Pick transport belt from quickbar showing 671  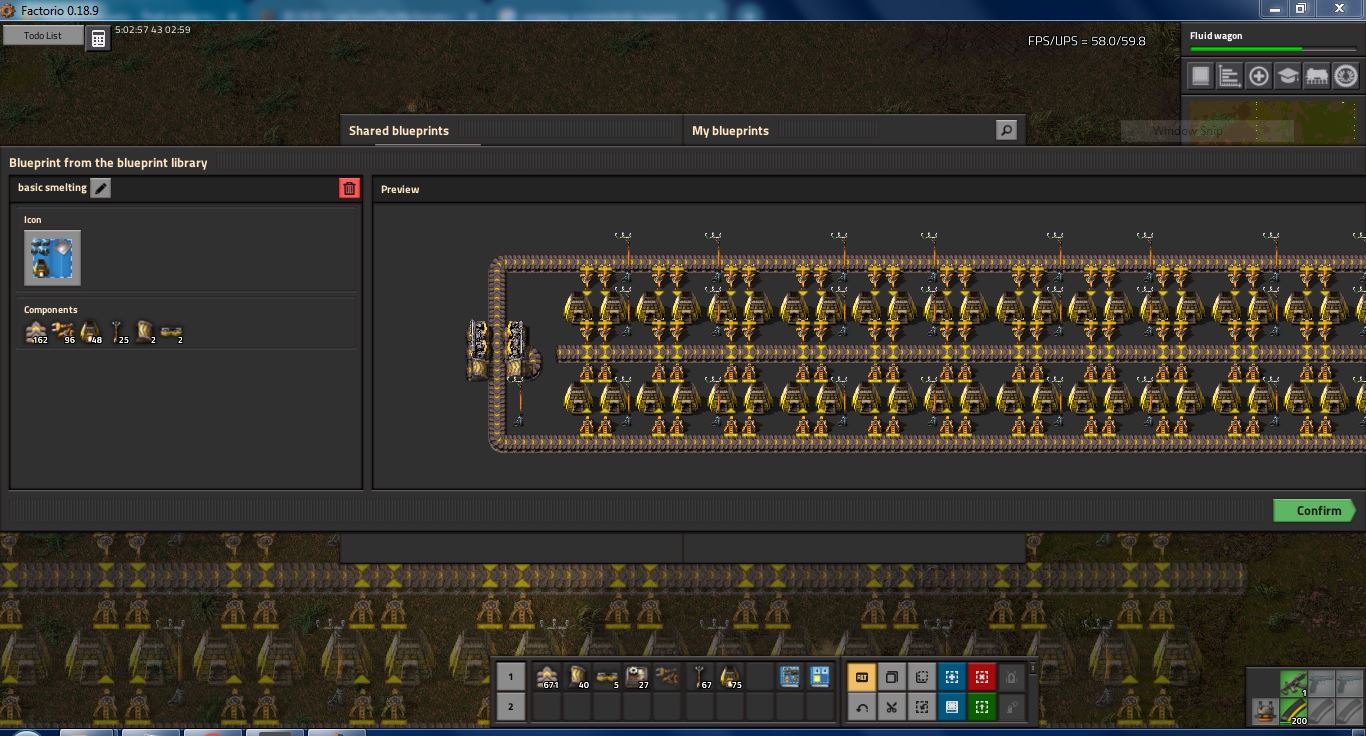click(x=547, y=677)
